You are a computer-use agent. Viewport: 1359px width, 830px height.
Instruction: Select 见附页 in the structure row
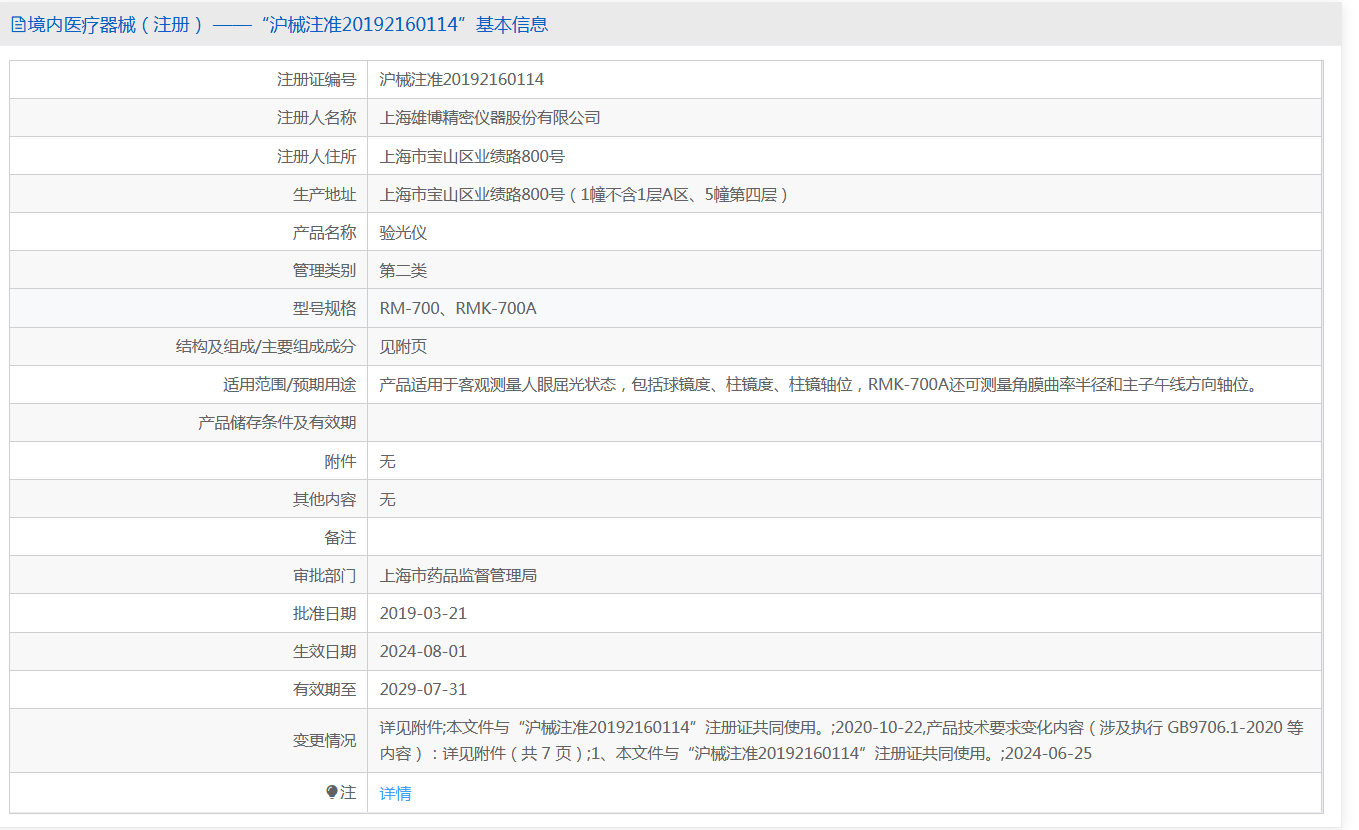tap(403, 346)
